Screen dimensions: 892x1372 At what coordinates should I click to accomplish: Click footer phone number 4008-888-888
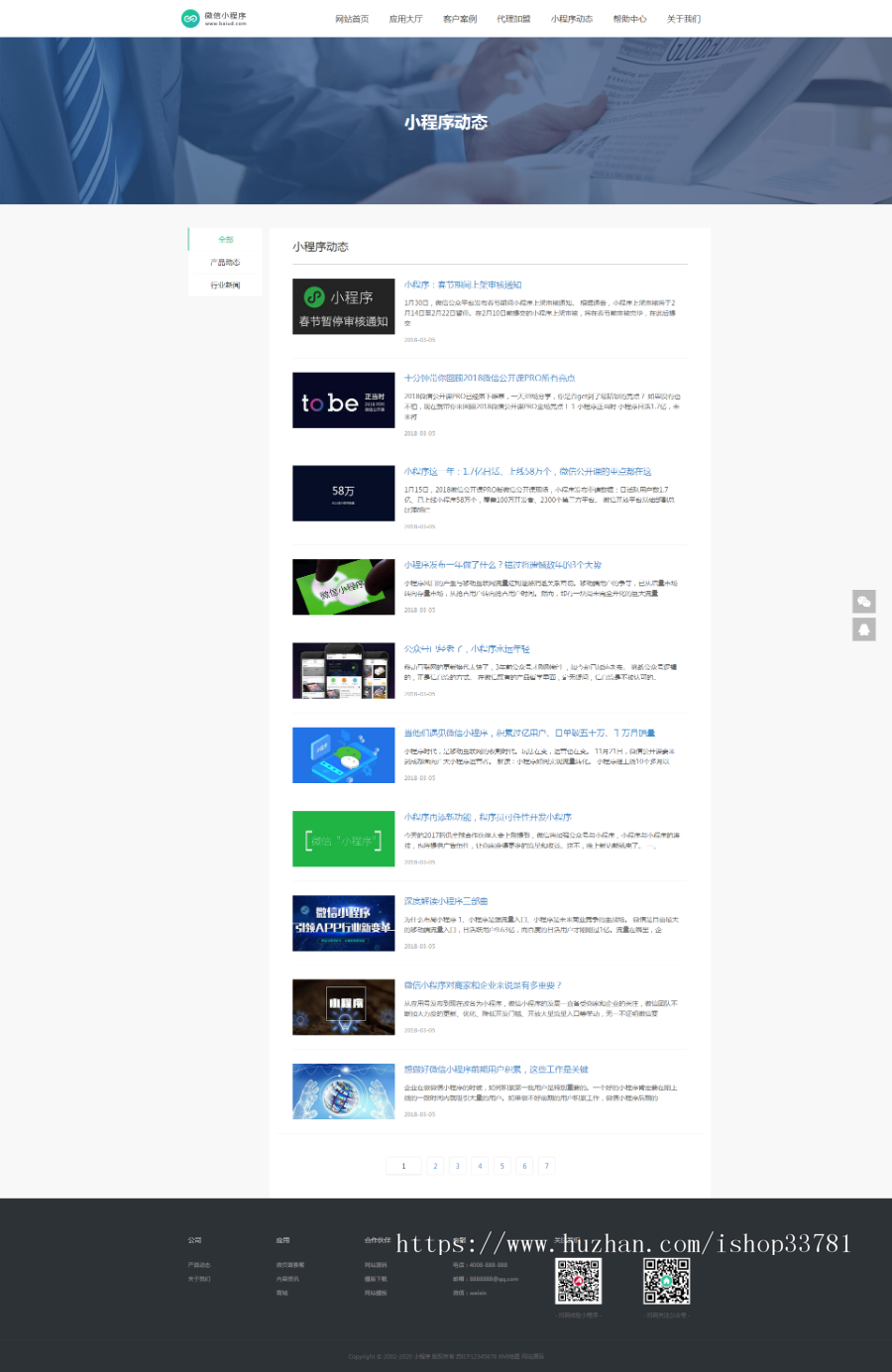coord(481,1265)
